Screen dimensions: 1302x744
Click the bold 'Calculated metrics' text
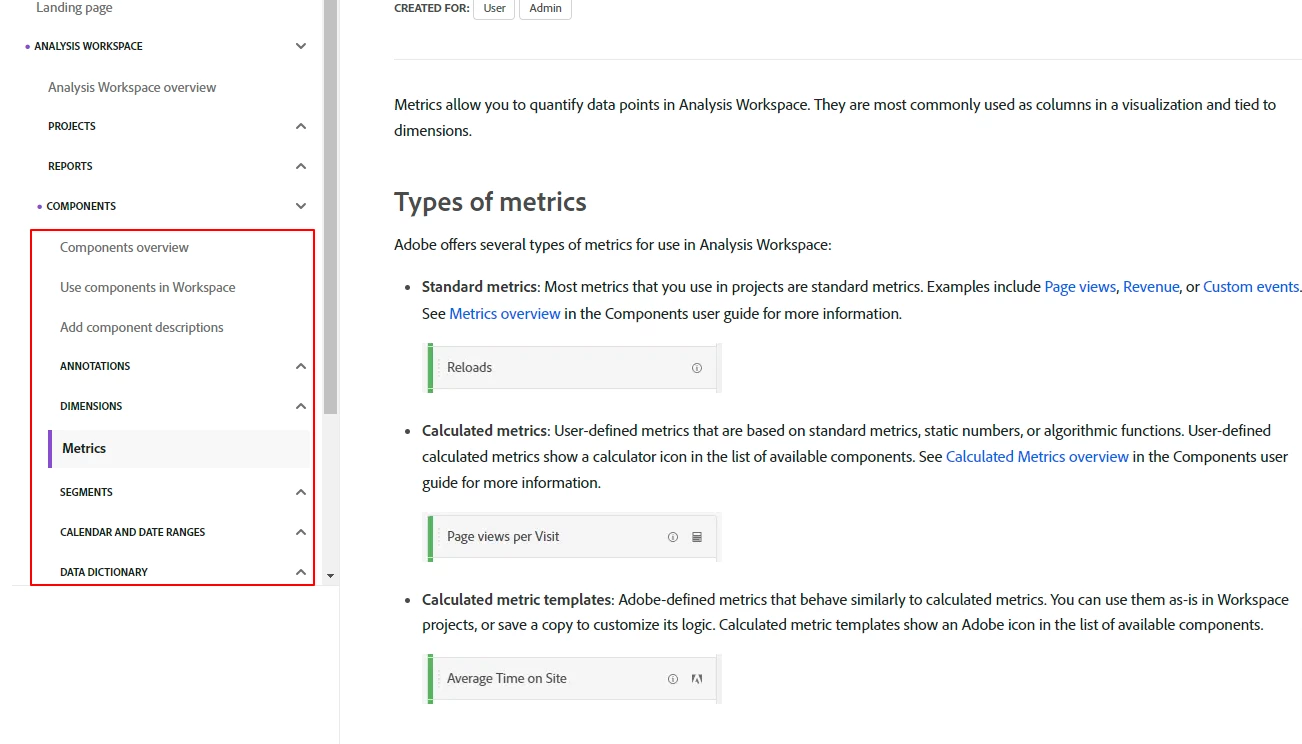pyautogui.click(x=484, y=431)
